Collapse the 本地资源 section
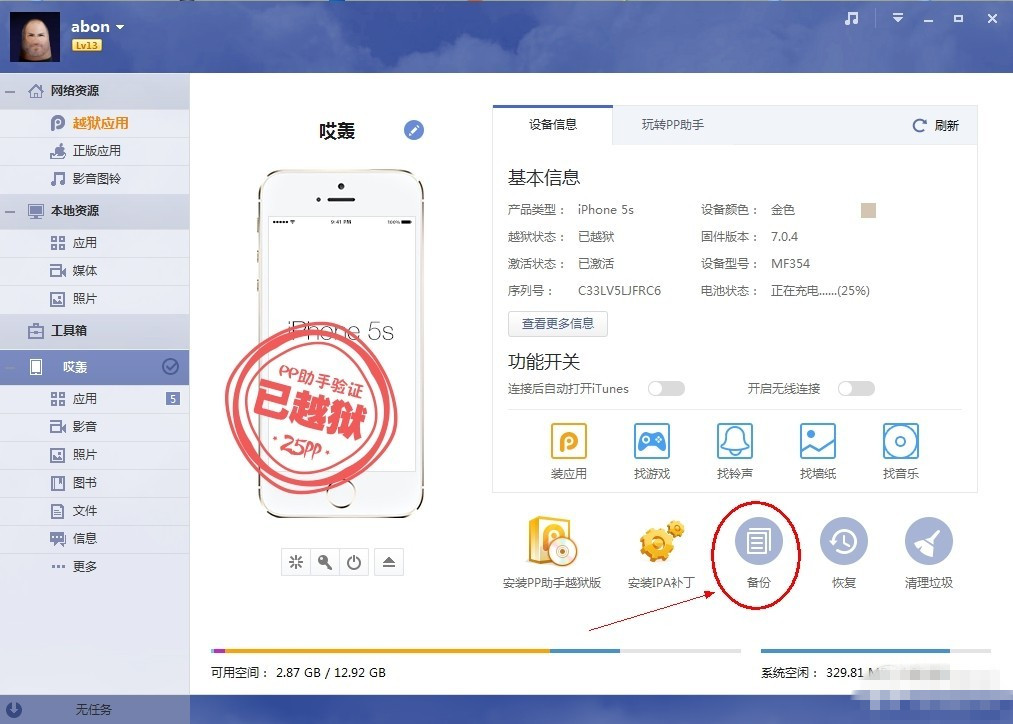Image resolution: width=1013 pixels, height=724 pixels. [x=9, y=211]
